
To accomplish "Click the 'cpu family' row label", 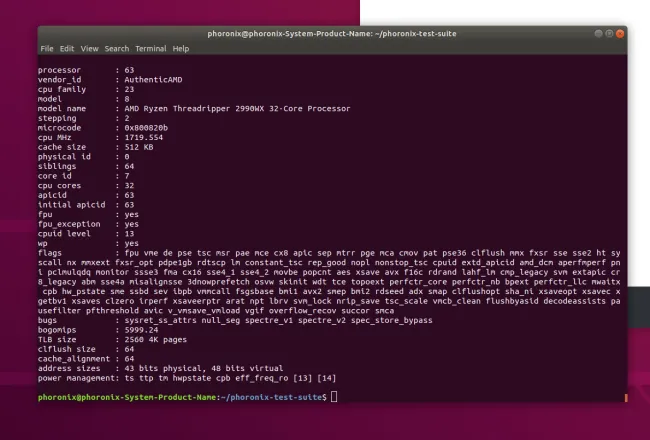I will [x=62, y=89].
